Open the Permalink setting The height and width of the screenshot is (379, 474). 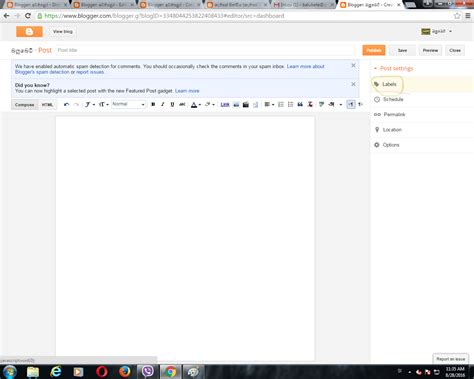click(x=423, y=114)
